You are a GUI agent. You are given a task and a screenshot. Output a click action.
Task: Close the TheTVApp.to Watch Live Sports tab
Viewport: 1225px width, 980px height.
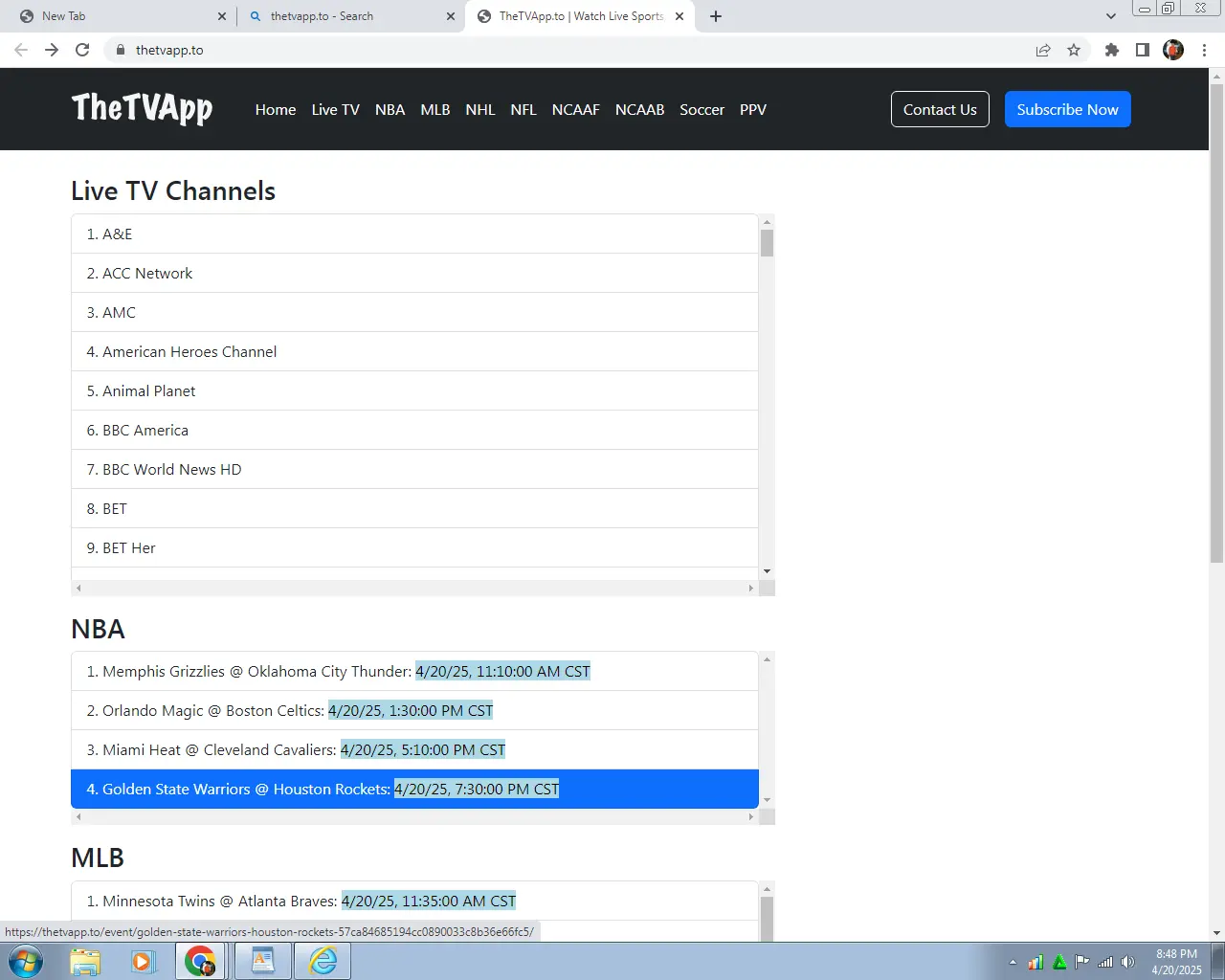(679, 16)
